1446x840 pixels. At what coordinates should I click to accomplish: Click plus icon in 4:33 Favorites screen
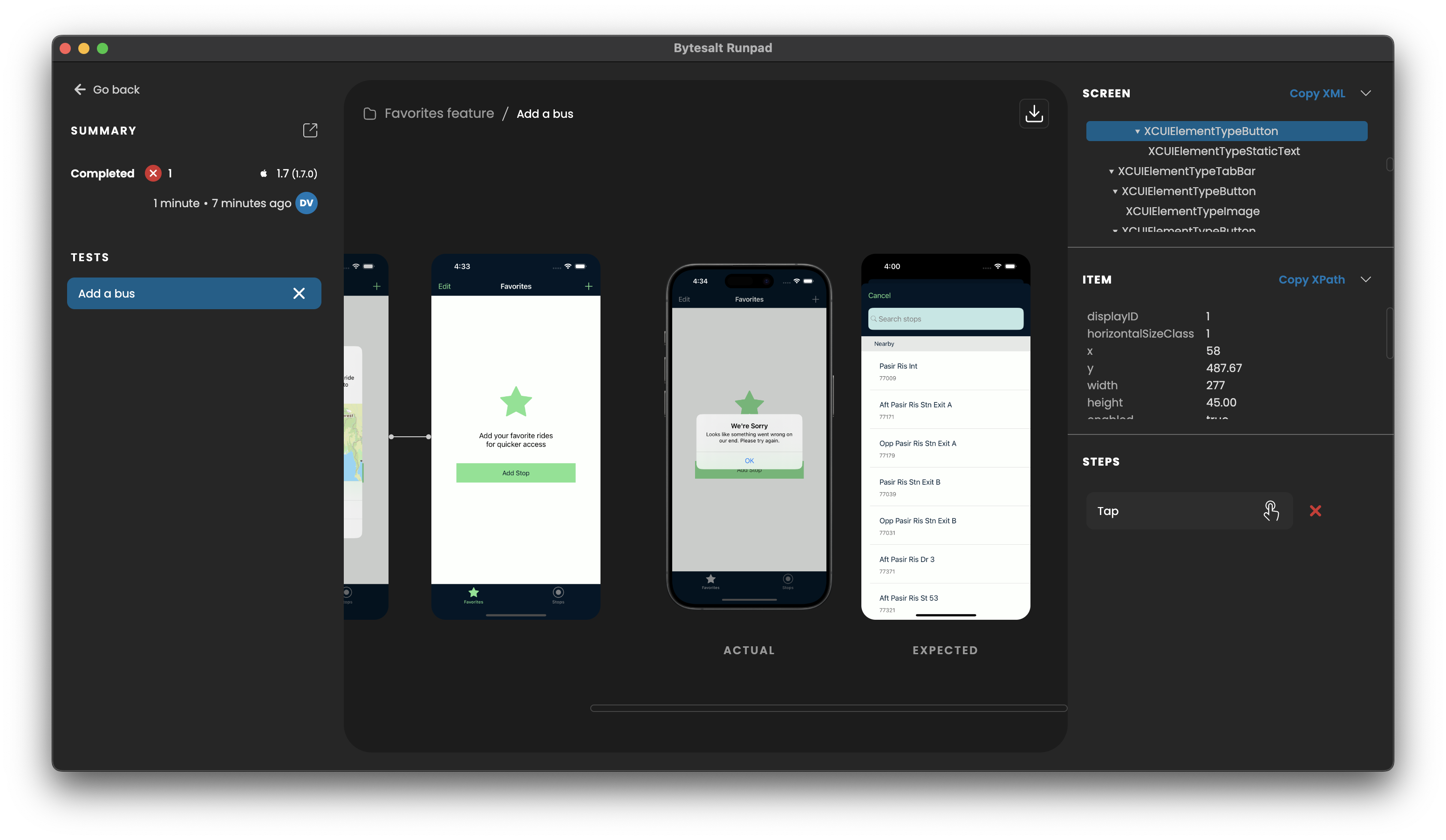click(x=588, y=286)
